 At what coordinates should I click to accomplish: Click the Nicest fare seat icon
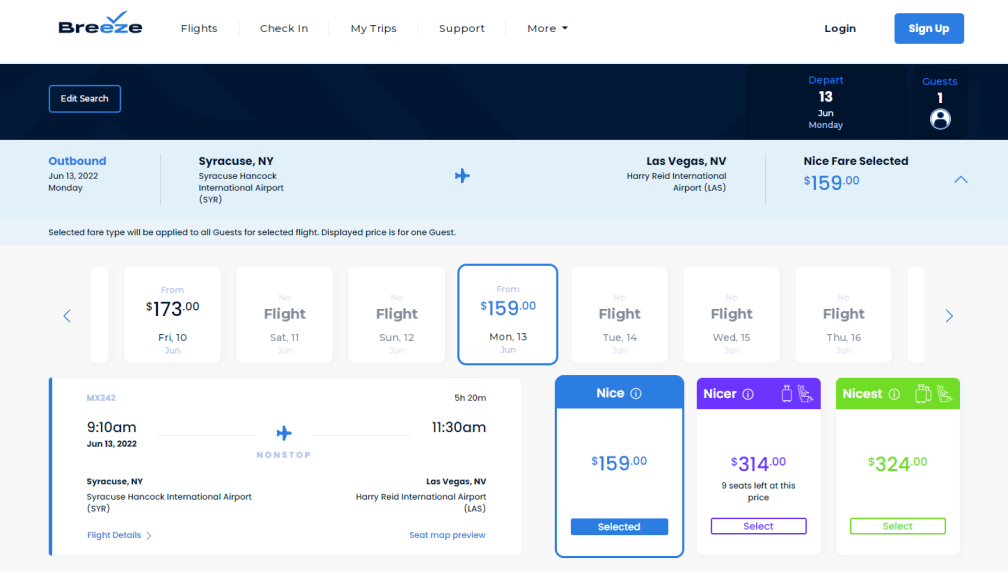click(x=944, y=394)
